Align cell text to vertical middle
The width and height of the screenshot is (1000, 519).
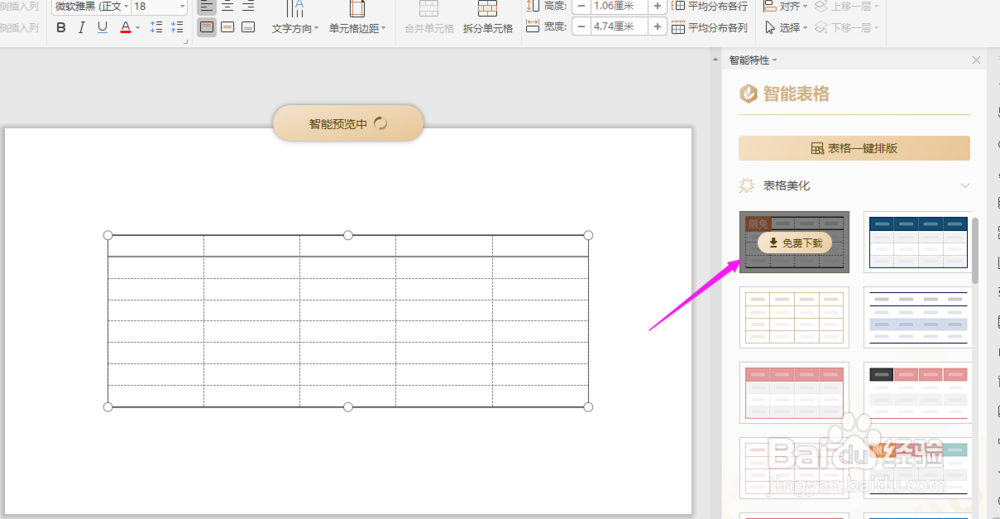coord(227,27)
